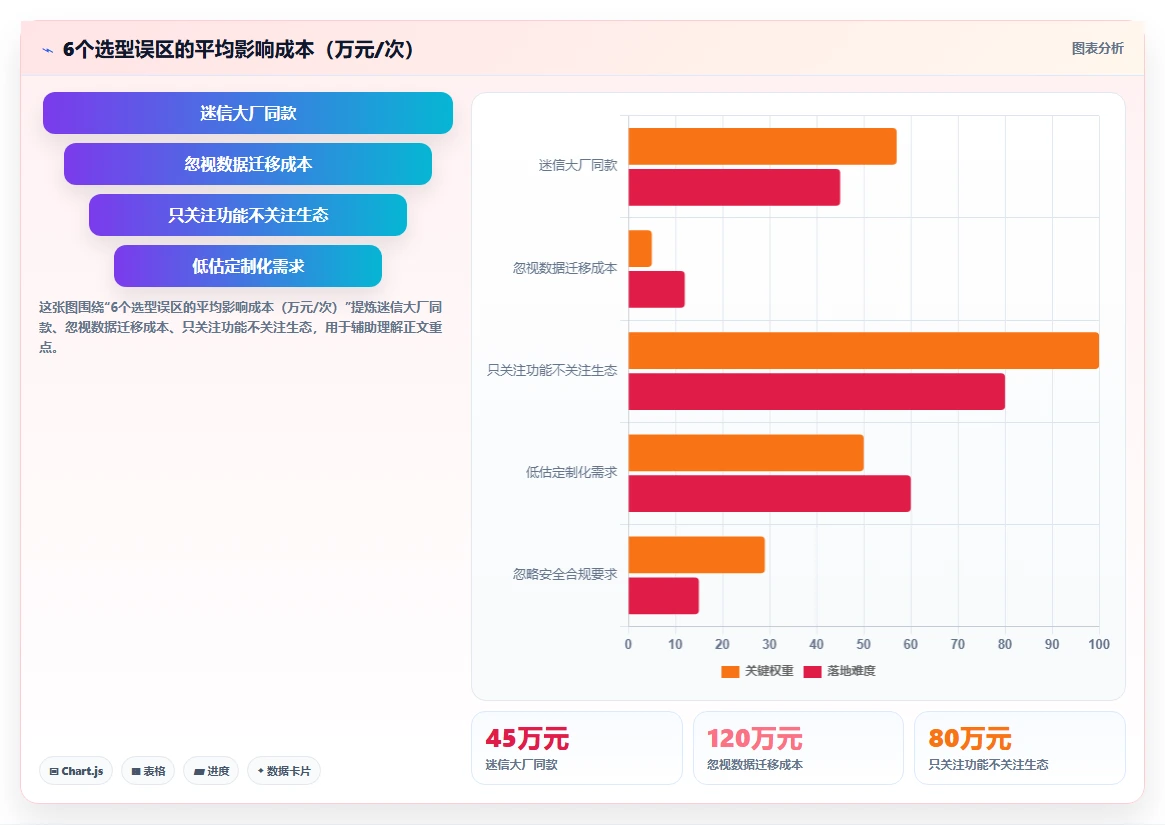Click the 迷信大厂同款 caption under 45万元

pyautogui.click(x=522, y=765)
